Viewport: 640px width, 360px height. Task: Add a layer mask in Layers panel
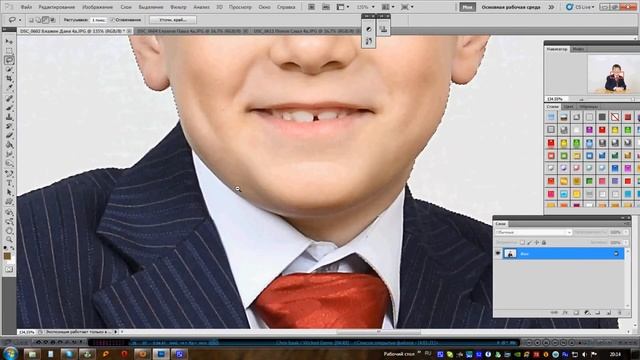[x=576, y=313]
